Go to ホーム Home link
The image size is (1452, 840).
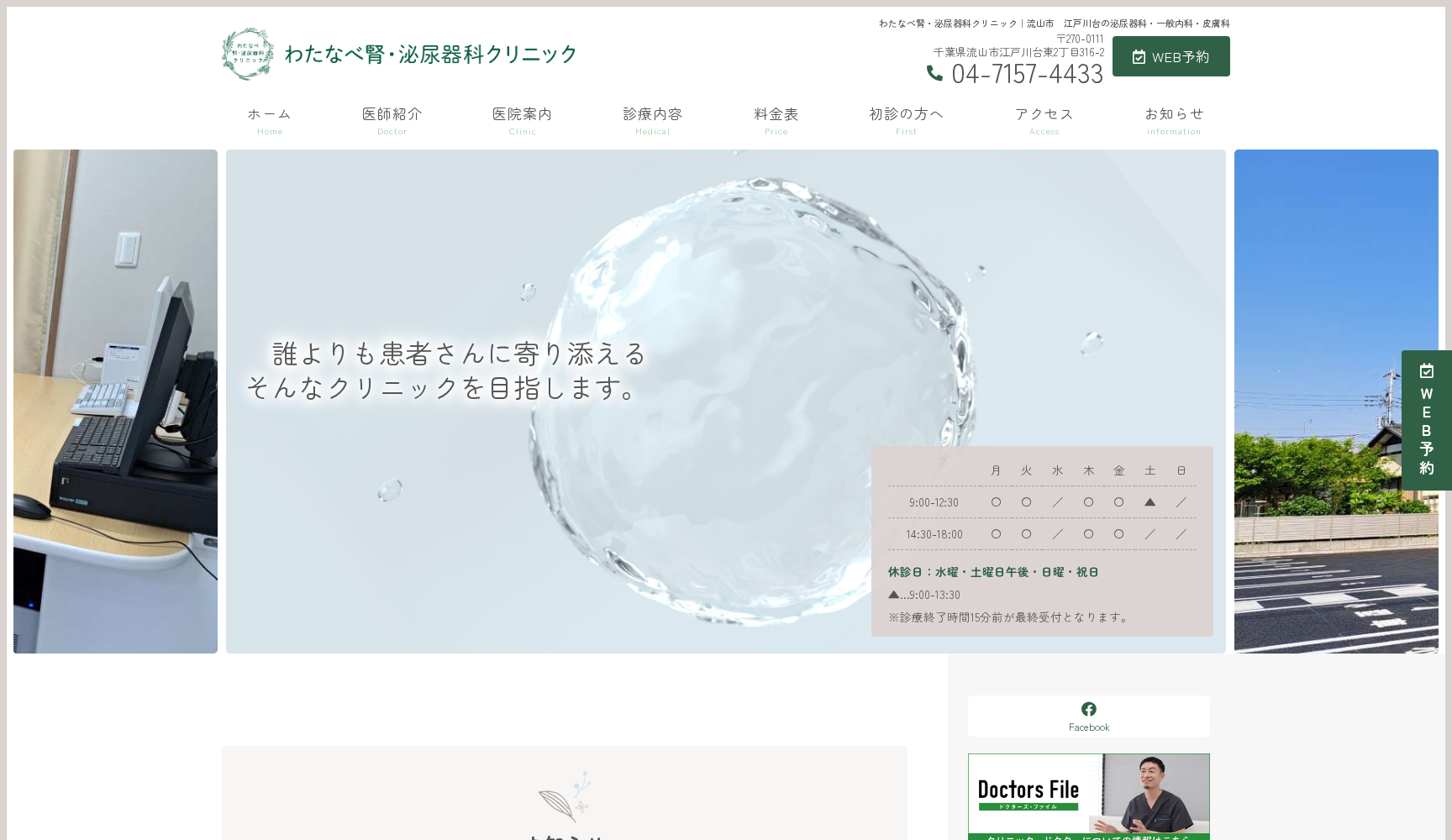[x=269, y=114]
